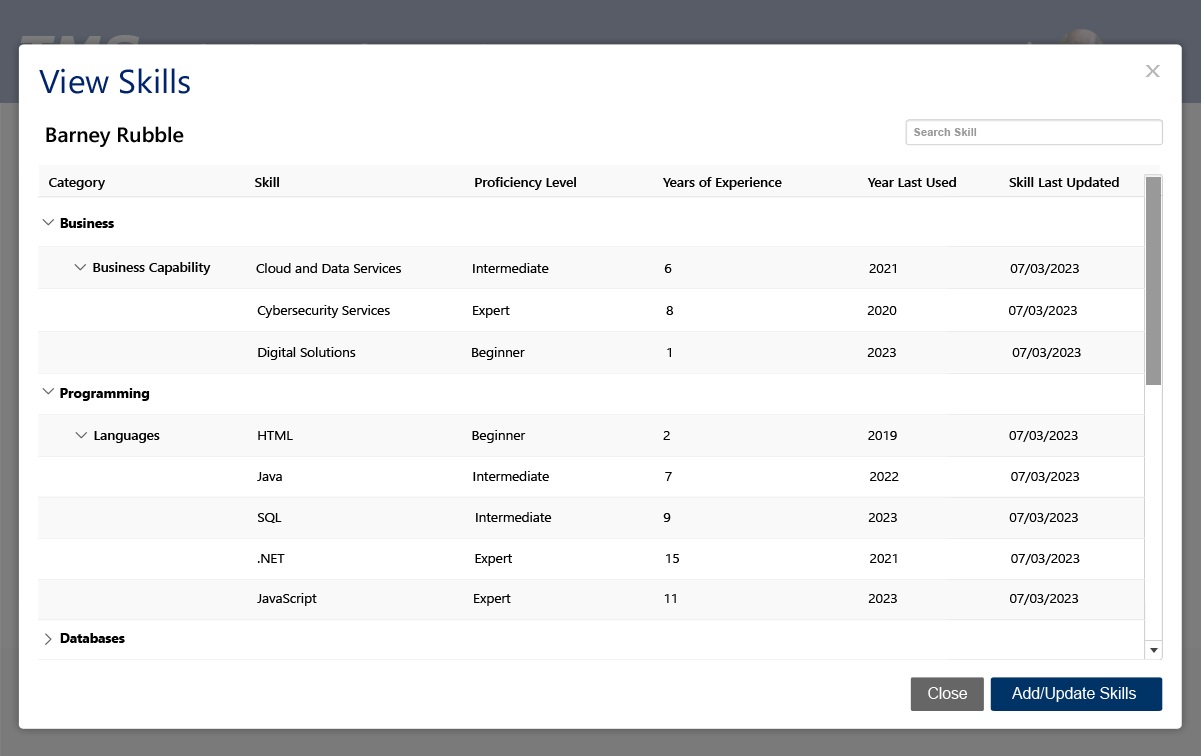Sort by Proficiency Level column header
The image size is (1201, 756).
(525, 183)
